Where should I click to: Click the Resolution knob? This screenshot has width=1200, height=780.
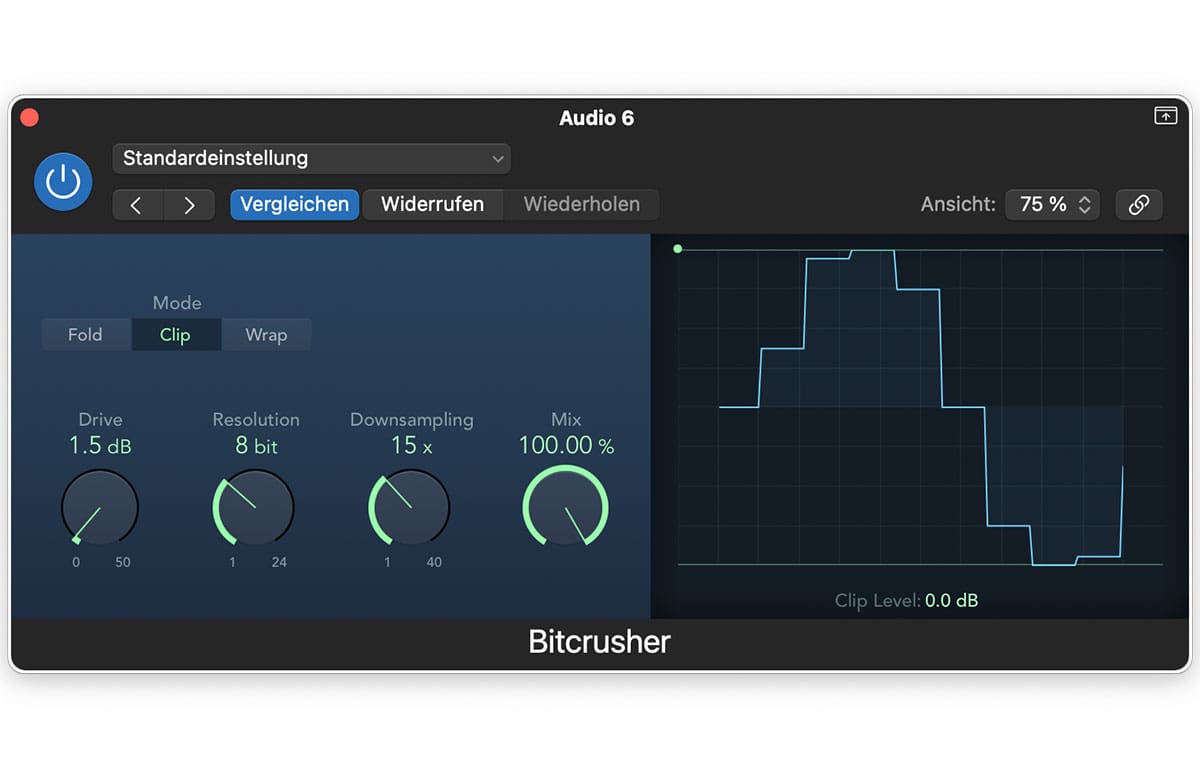[x=254, y=507]
